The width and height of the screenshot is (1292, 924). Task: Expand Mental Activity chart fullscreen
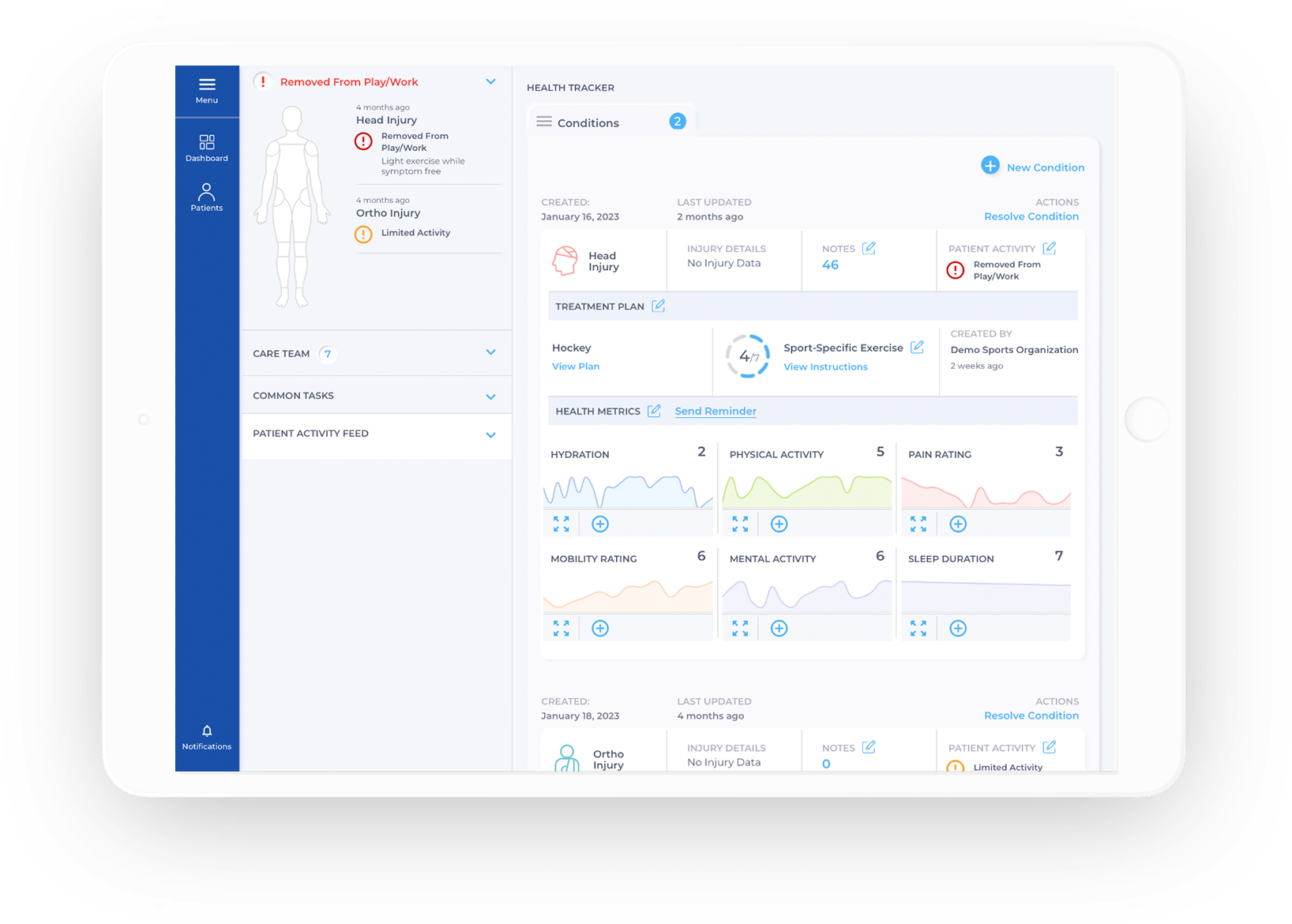[x=740, y=628]
